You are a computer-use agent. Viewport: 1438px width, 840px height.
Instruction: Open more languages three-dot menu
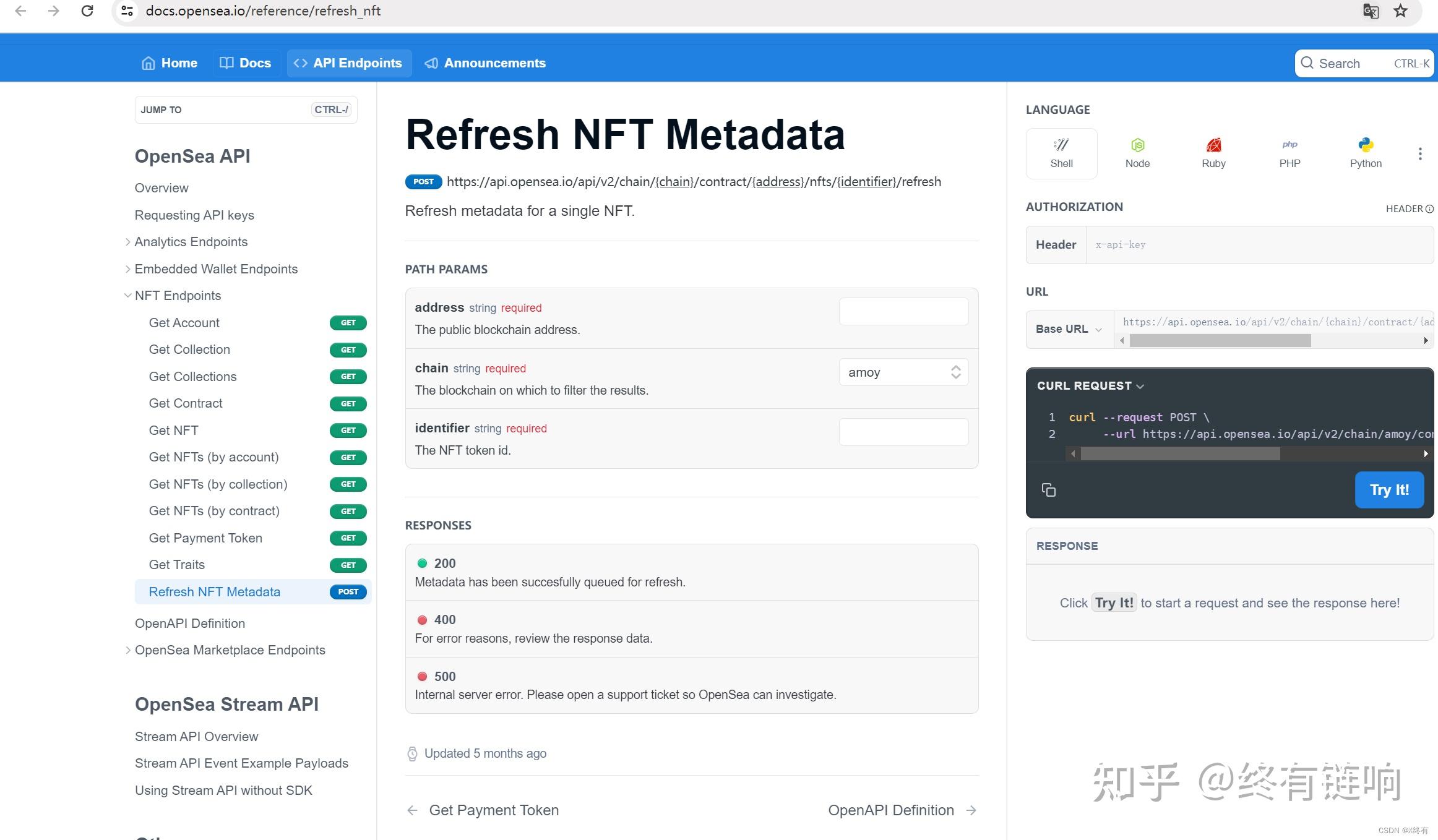pyautogui.click(x=1419, y=153)
